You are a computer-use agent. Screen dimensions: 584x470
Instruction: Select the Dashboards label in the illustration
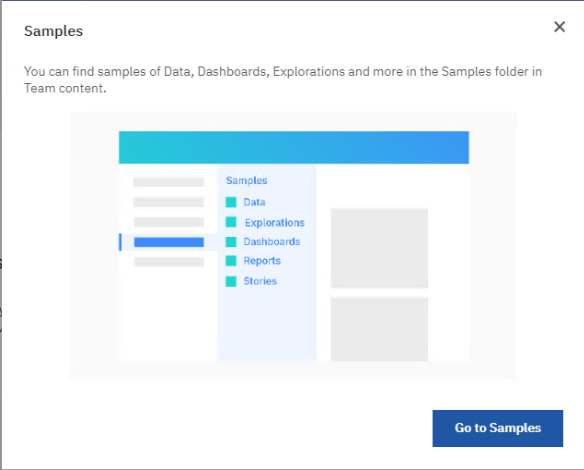(x=272, y=242)
